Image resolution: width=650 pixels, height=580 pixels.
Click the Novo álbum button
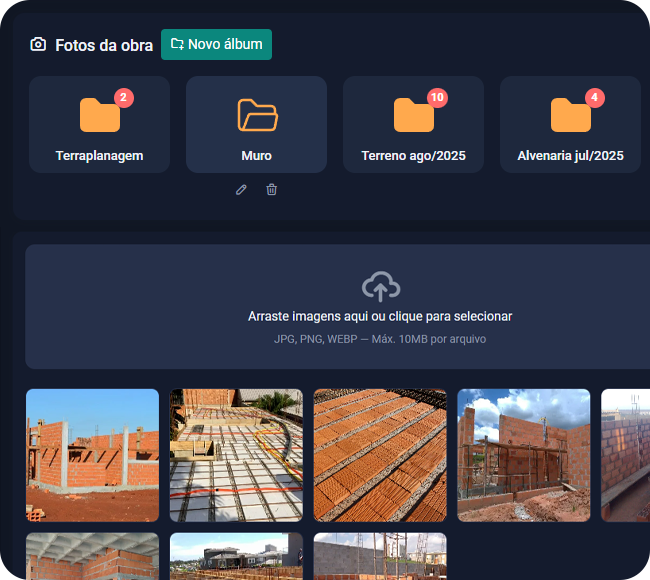click(x=216, y=44)
